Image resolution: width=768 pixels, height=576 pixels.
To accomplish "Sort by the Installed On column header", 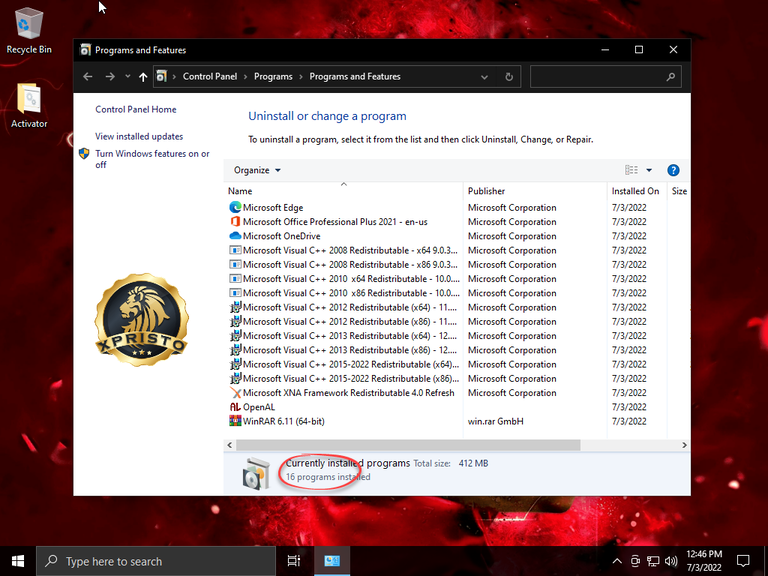I will [x=636, y=191].
